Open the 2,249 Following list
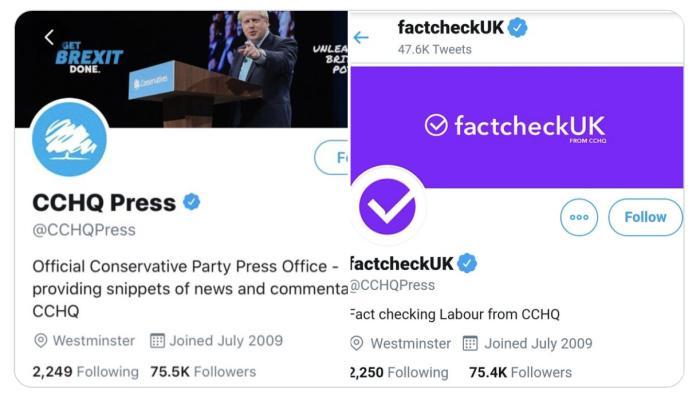Image resolution: width=700 pixels, height=397 pixels. coord(85,372)
